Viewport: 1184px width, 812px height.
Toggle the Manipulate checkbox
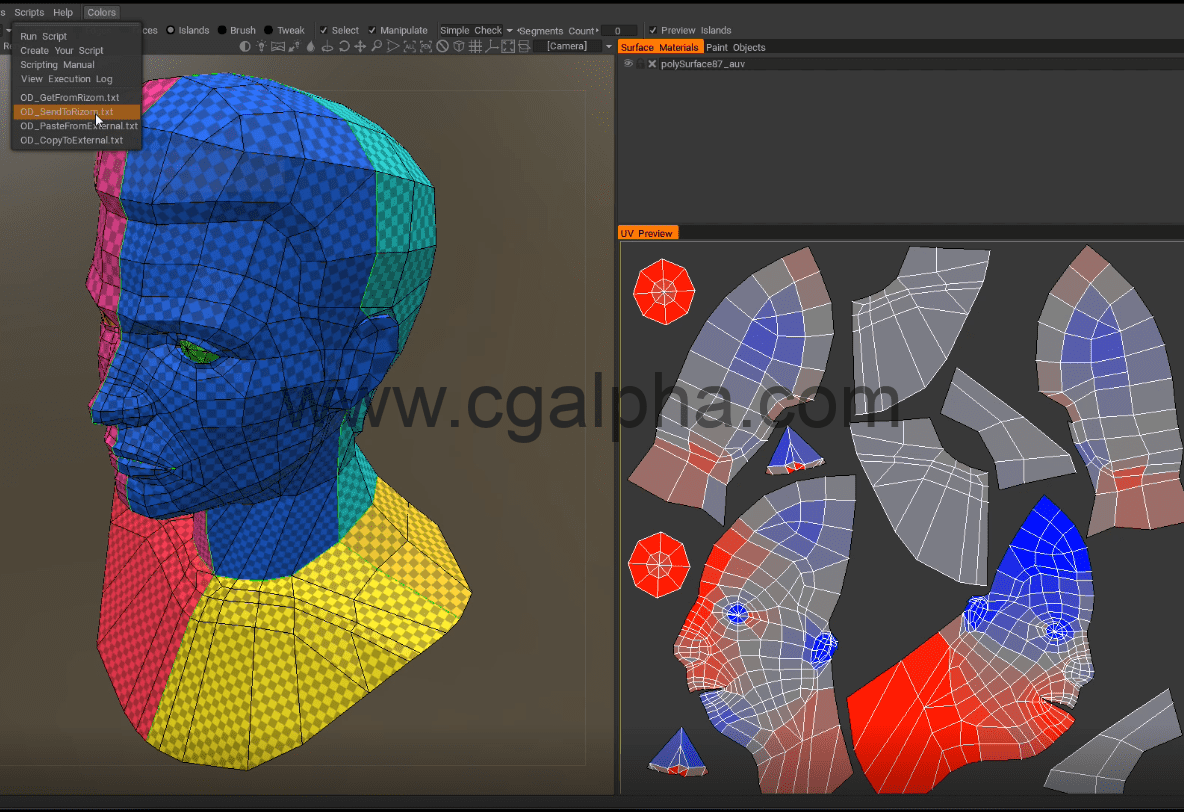pyautogui.click(x=372, y=30)
